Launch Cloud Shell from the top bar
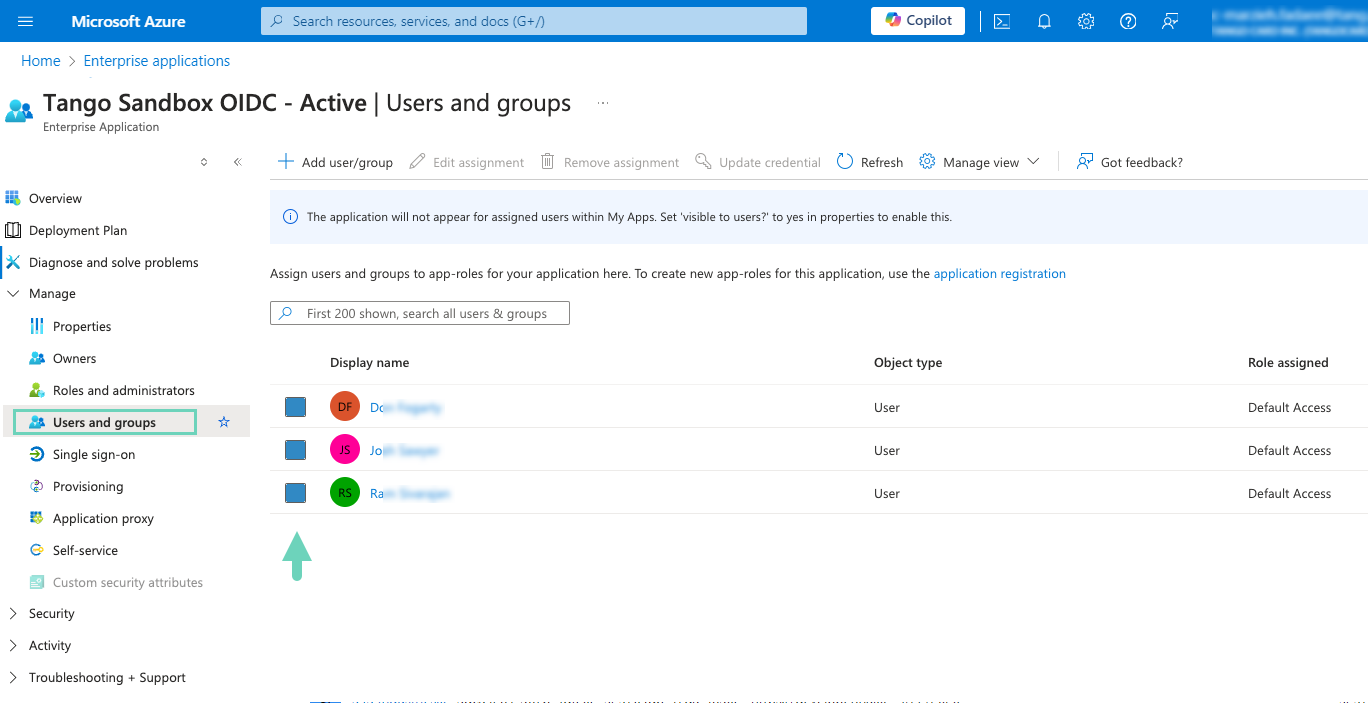The width and height of the screenshot is (1368, 703). (x=1001, y=21)
